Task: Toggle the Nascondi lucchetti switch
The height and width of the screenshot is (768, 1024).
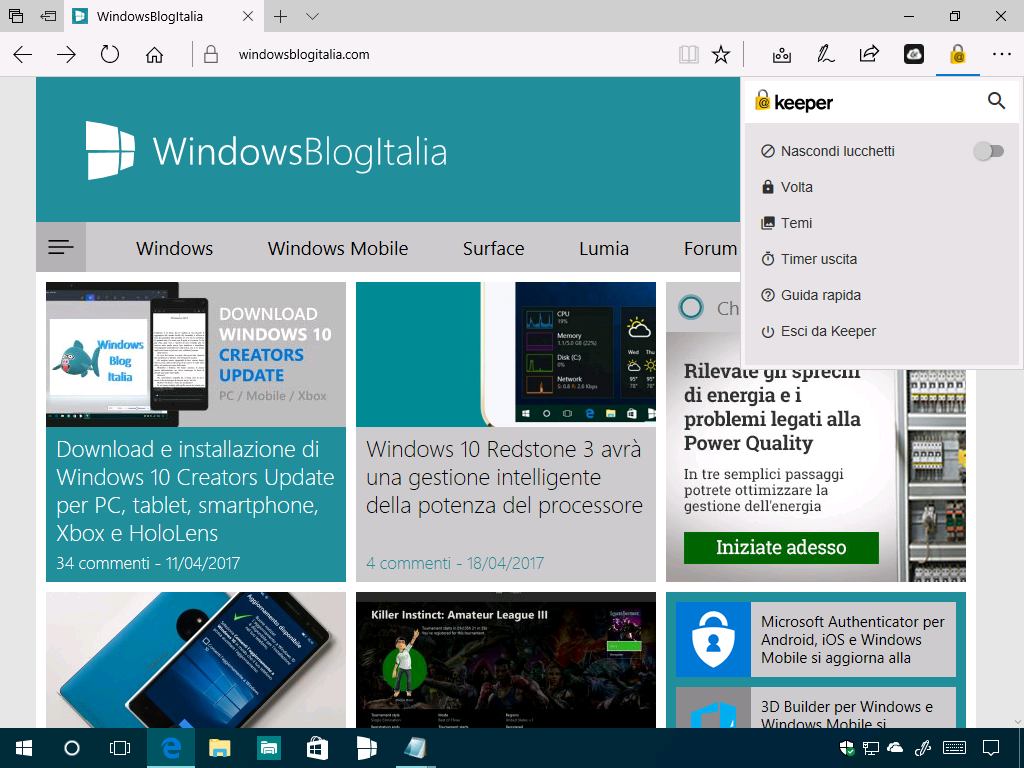Action: click(x=988, y=152)
